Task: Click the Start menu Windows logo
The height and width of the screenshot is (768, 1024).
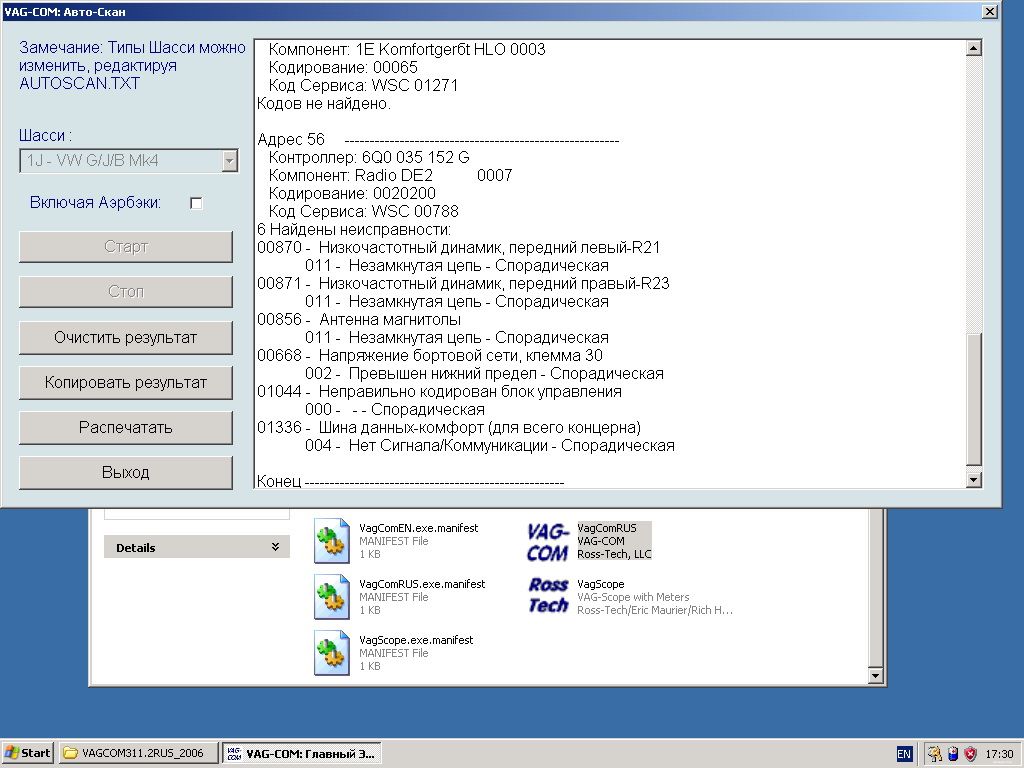Action: coord(12,753)
